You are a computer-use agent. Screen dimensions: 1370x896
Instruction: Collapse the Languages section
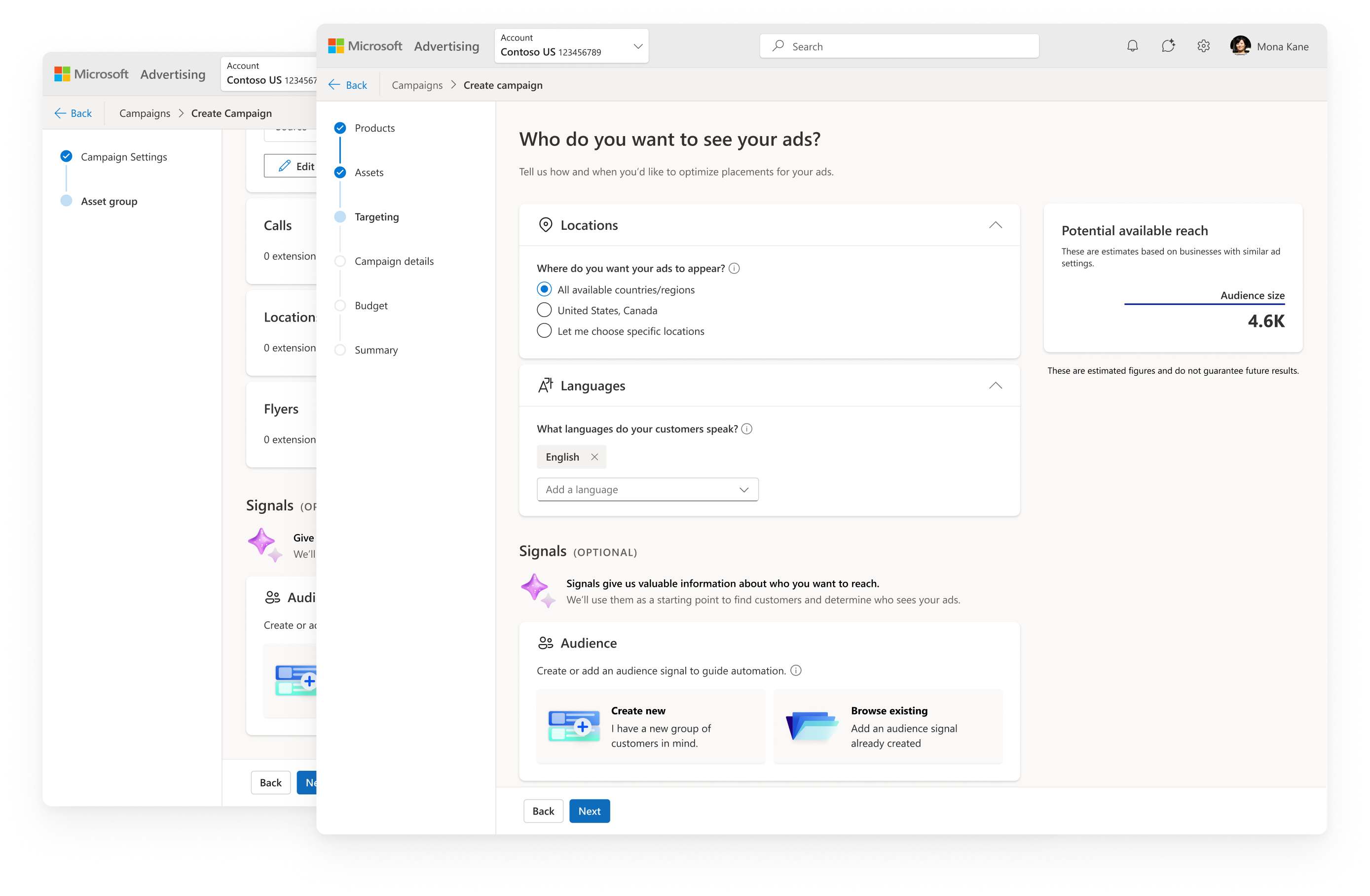tap(995, 386)
